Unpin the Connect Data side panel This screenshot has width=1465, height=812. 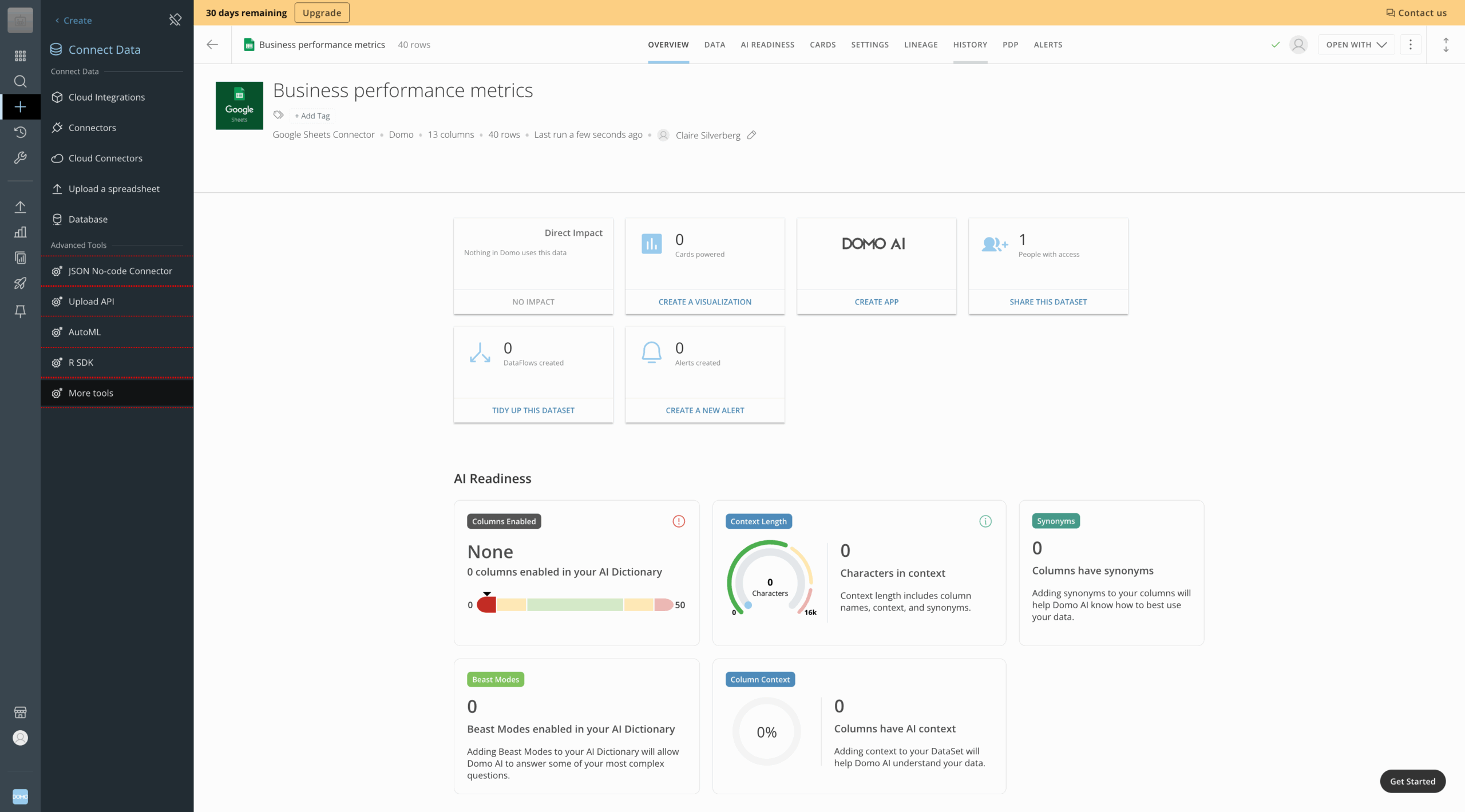coord(175,20)
